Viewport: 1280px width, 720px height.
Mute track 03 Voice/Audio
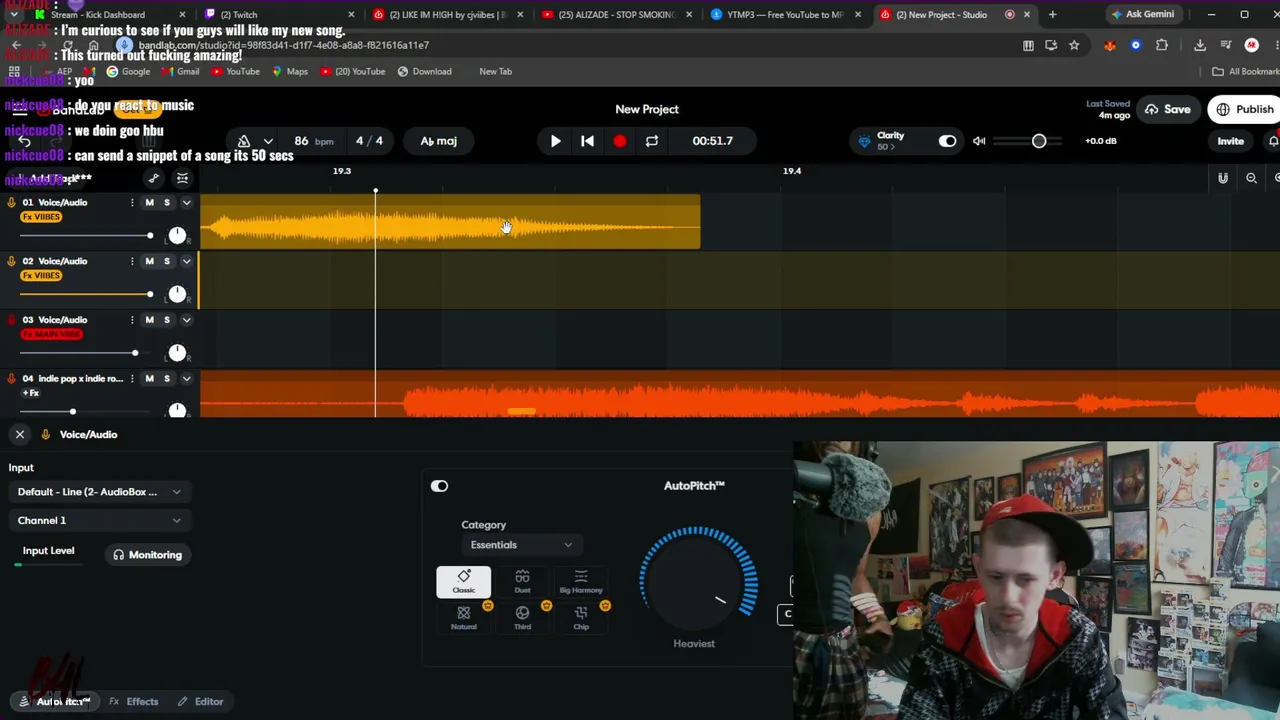click(150, 320)
